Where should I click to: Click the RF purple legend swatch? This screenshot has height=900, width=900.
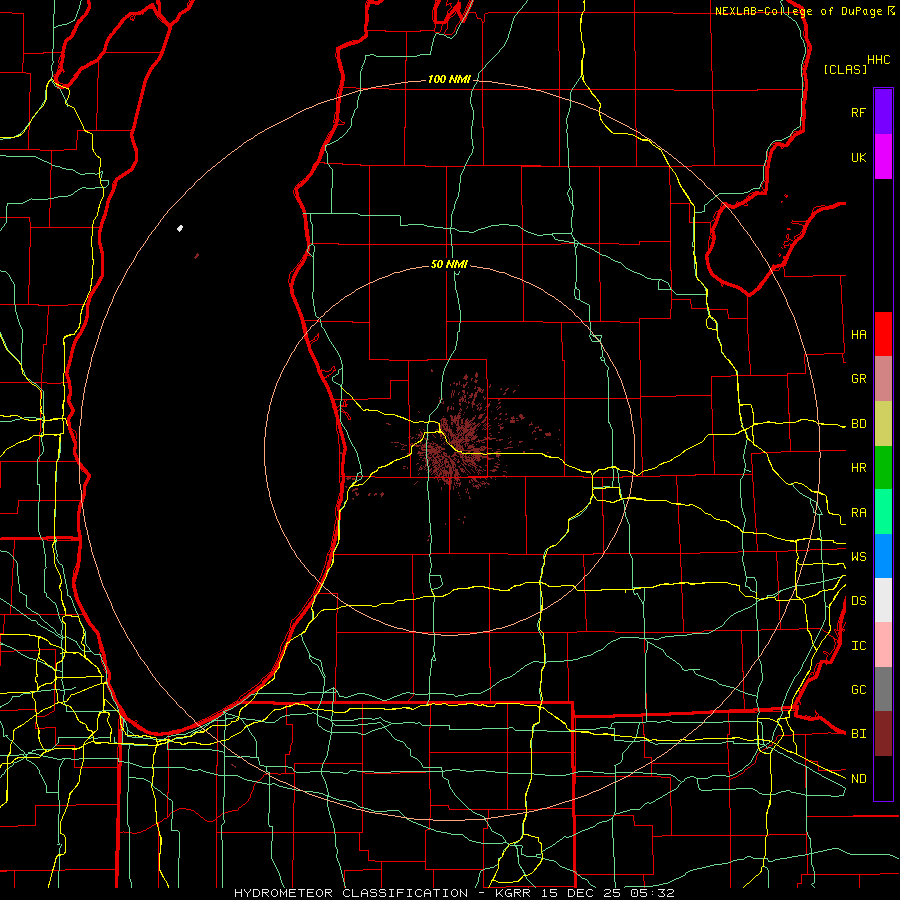point(883,112)
